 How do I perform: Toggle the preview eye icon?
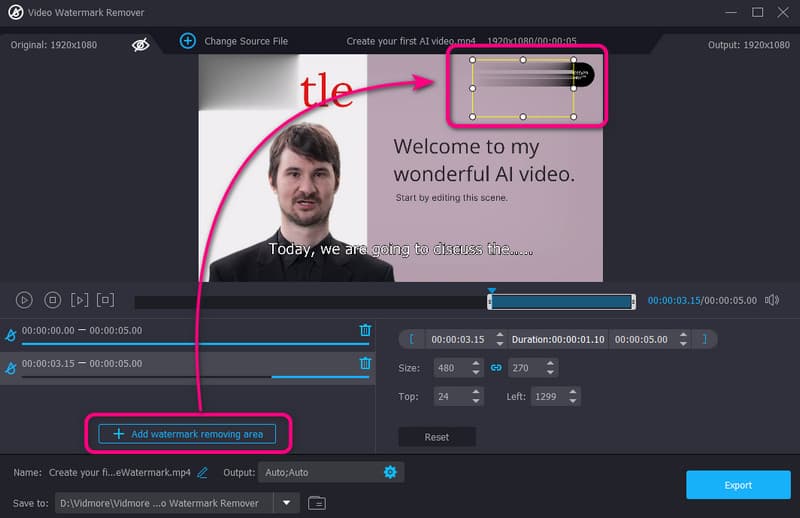pyautogui.click(x=141, y=44)
